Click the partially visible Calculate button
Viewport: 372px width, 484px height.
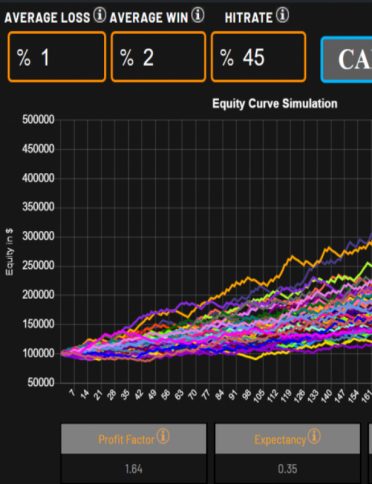tap(346, 59)
